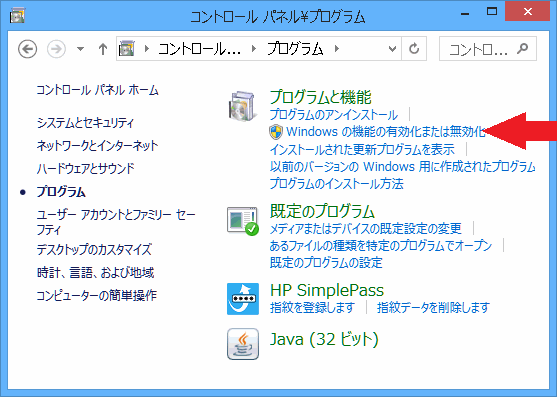This screenshot has width=557, height=397.
Task: Close the control panel window
Action: pyautogui.click(x=528, y=12)
